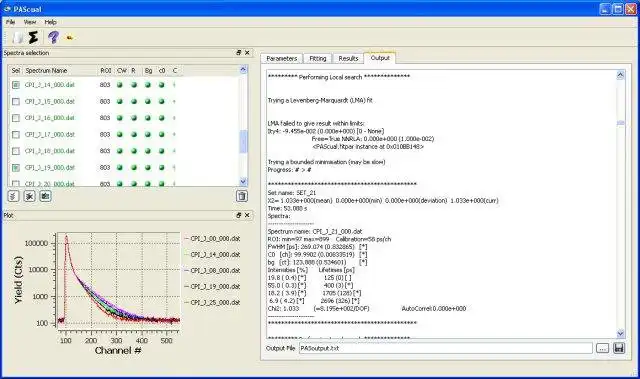The image size is (640, 379).
Task: Float the Spectra selection panel
Action: point(239,53)
